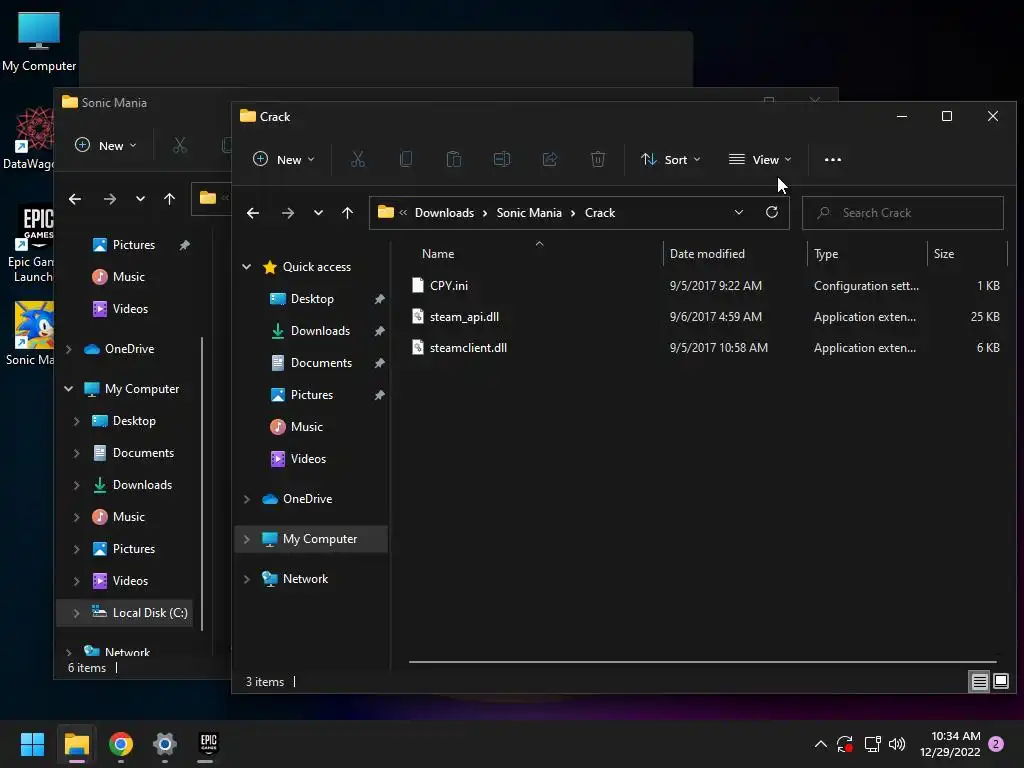
Task: Open Downloads in Crack Quick access
Action: coord(320,330)
